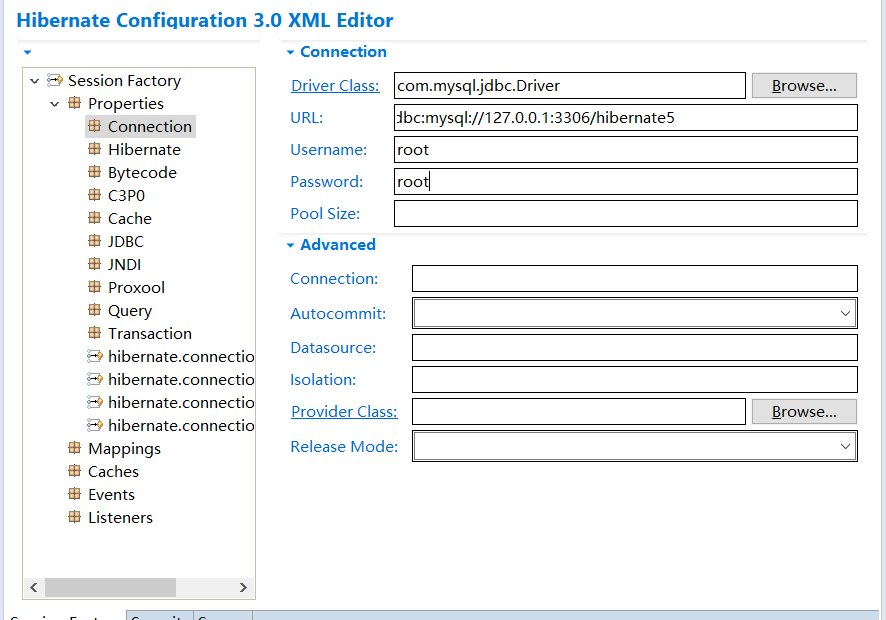Click Browse next to Provider Class
This screenshot has height=620, width=886.
804,411
